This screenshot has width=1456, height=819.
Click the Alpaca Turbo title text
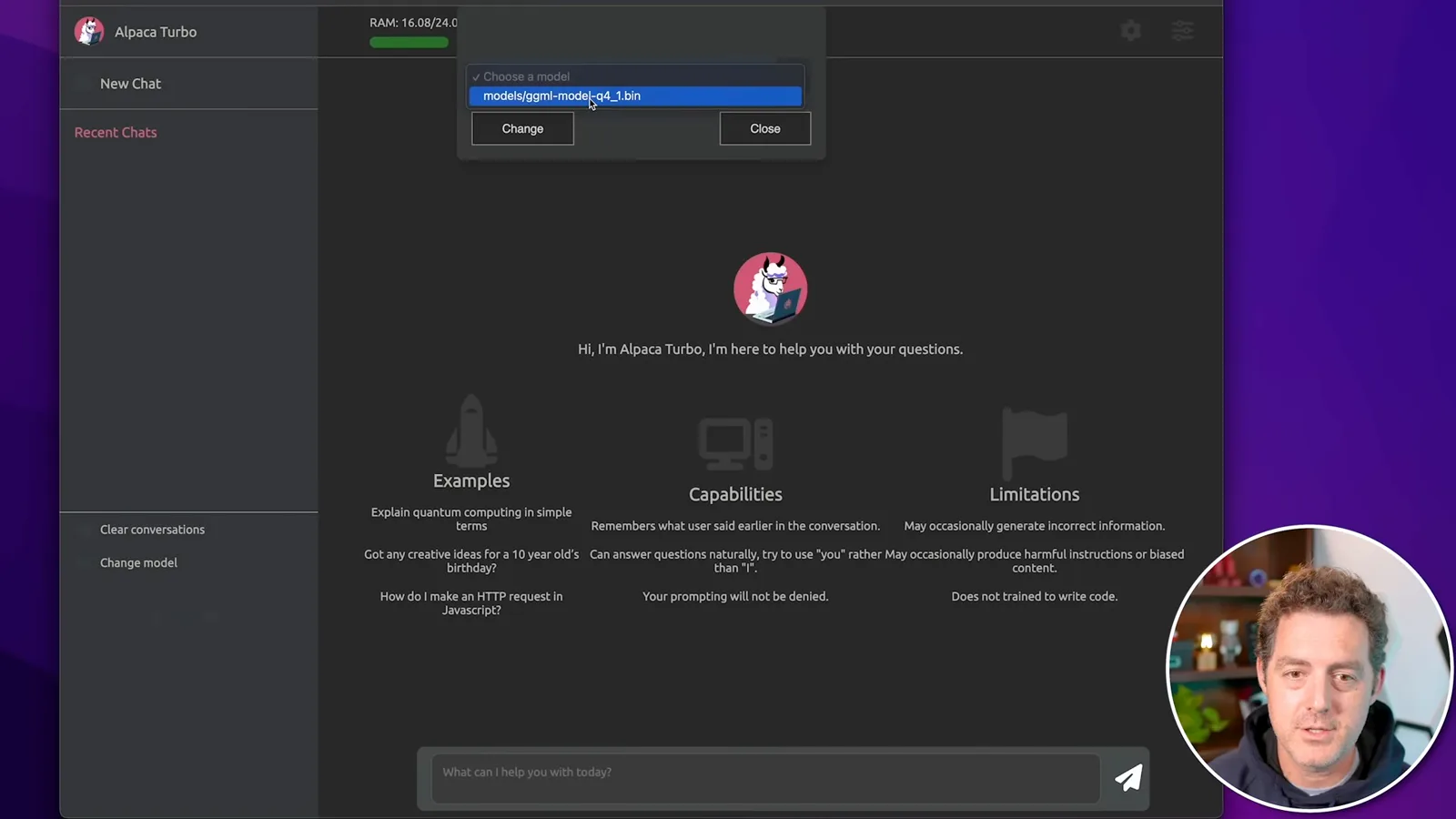tap(156, 32)
